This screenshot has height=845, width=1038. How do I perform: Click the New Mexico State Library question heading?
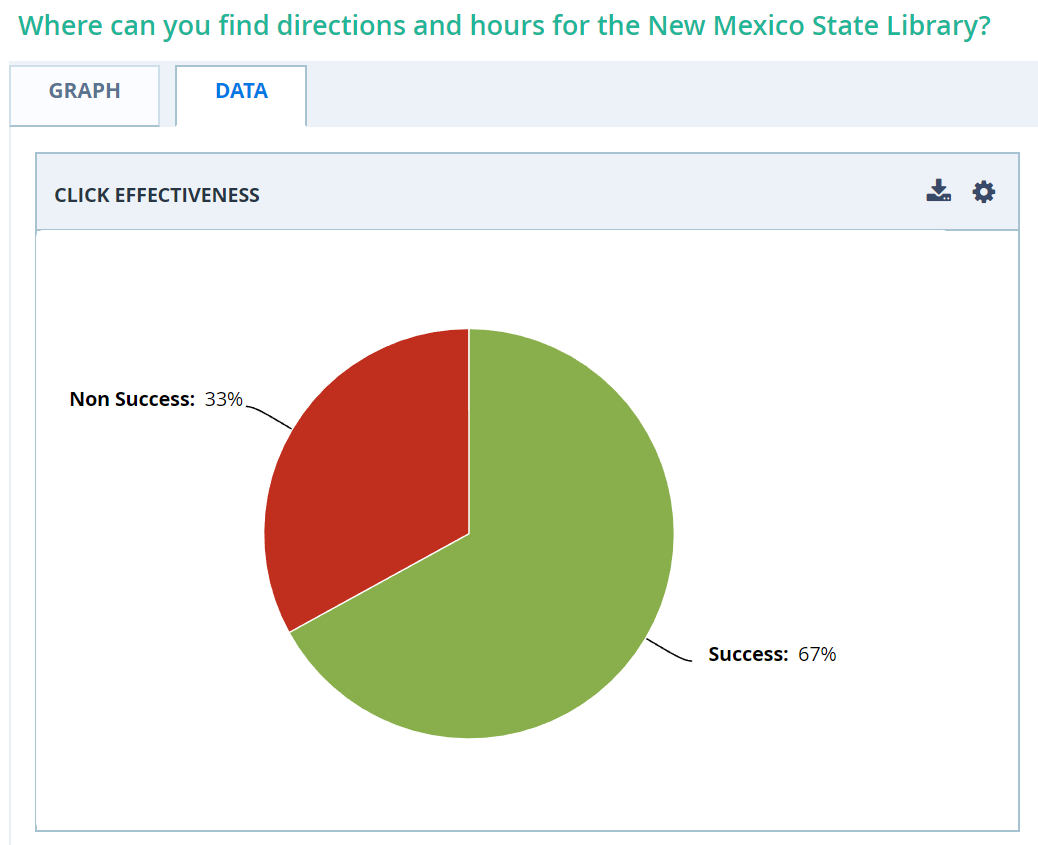tap(504, 25)
